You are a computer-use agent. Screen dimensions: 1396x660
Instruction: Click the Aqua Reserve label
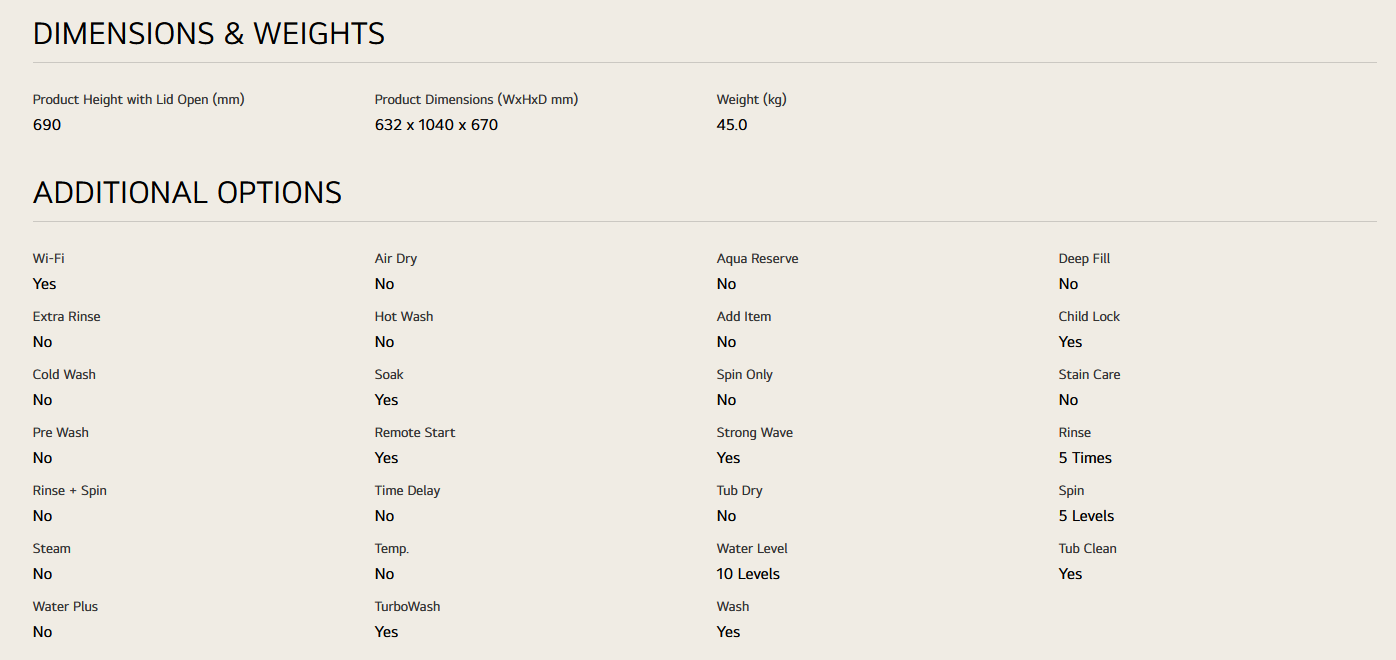(757, 258)
